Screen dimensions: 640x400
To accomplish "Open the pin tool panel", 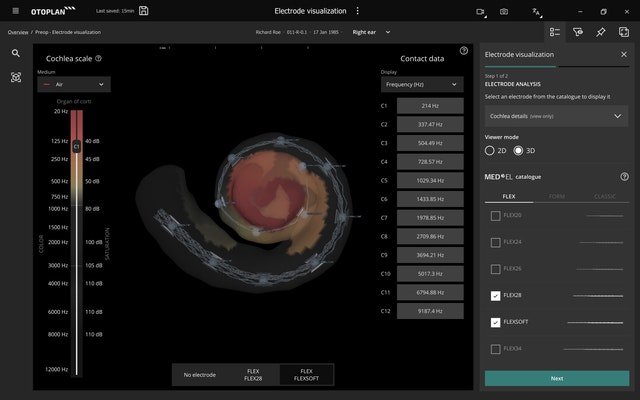I will pos(601,32).
